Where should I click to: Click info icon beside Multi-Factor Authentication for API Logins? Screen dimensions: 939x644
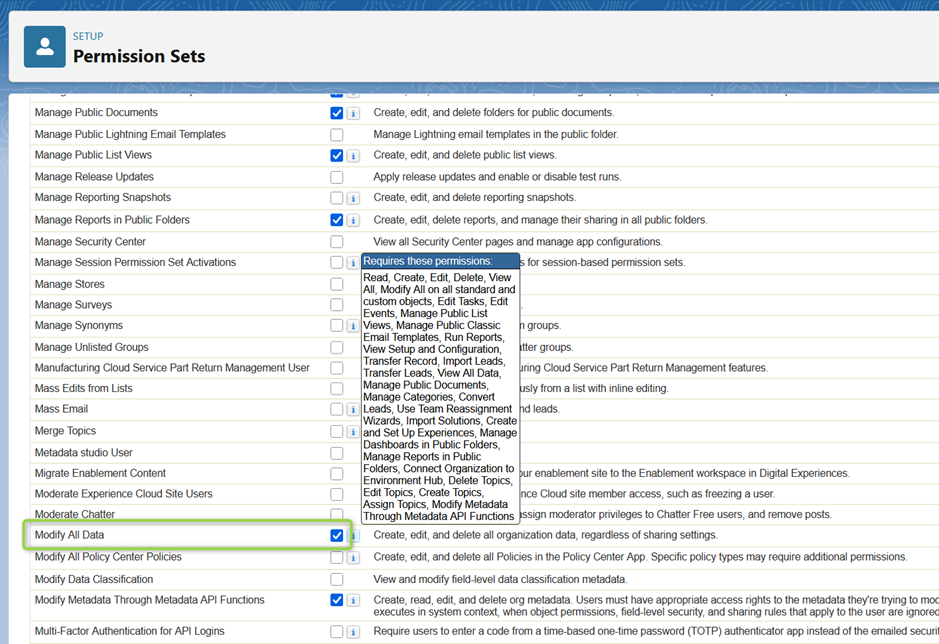353,632
